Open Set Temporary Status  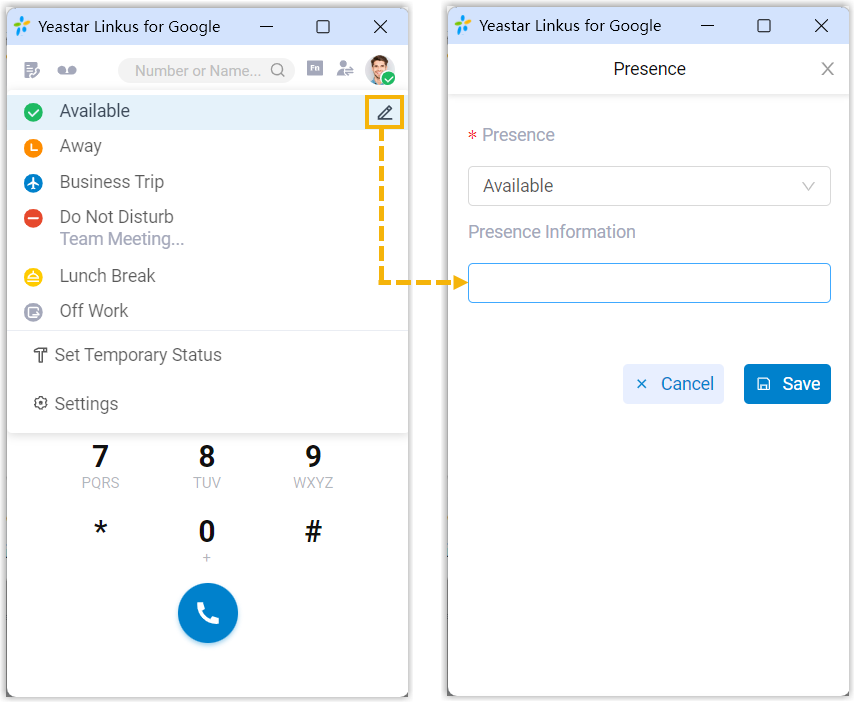coord(137,355)
